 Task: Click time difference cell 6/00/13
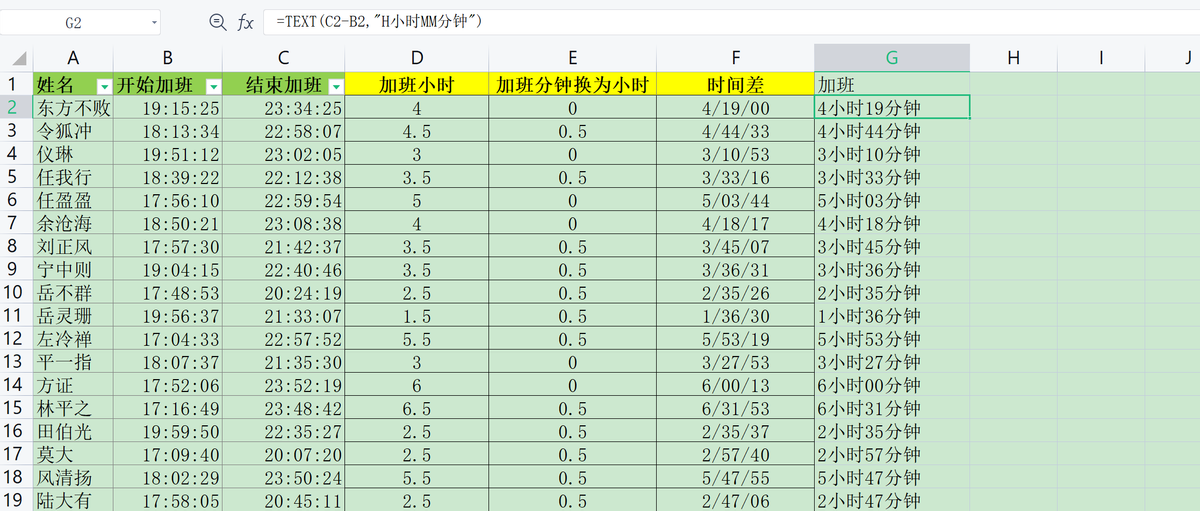735,385
